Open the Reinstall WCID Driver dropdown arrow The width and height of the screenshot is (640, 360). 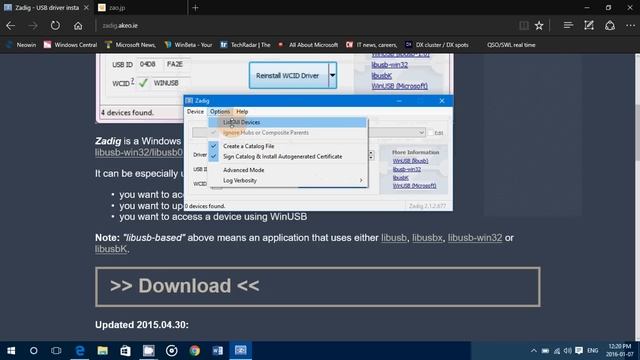point(333,76)
